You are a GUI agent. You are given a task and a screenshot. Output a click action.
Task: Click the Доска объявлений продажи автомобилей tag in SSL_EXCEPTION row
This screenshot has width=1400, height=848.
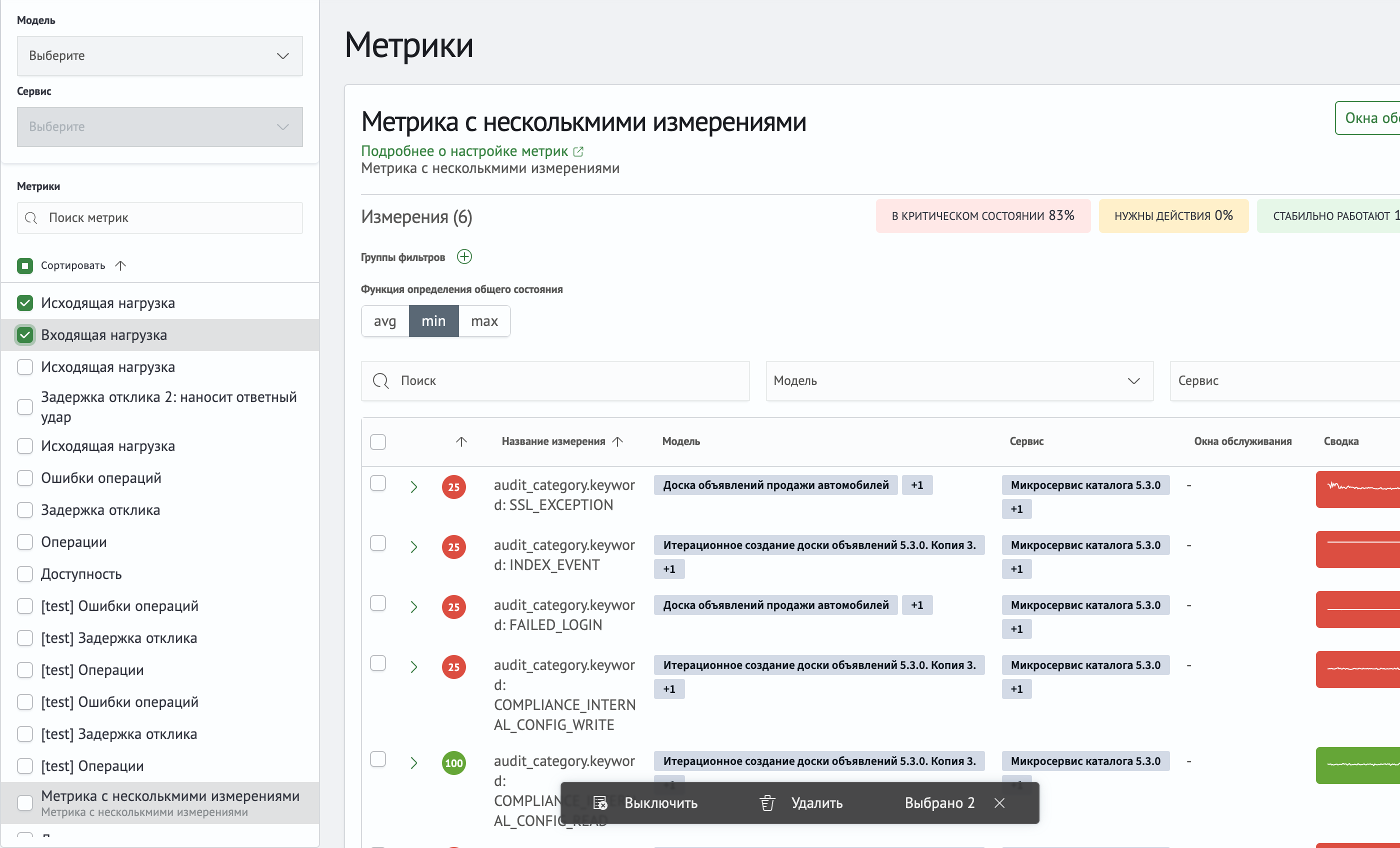(775, 485)
